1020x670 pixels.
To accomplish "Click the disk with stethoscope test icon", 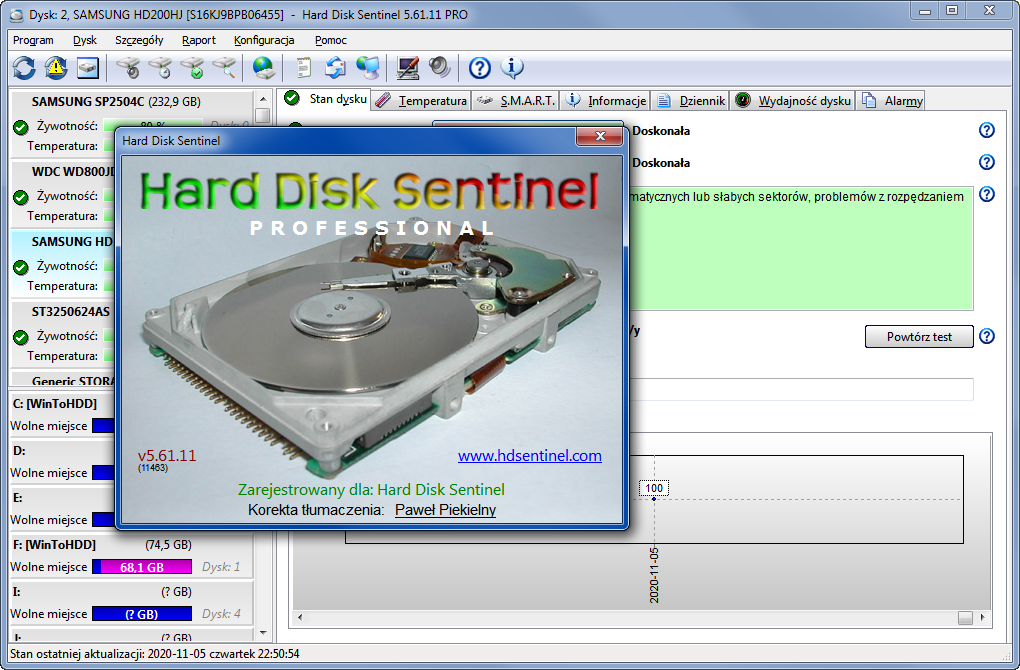I will click(128, 68).
